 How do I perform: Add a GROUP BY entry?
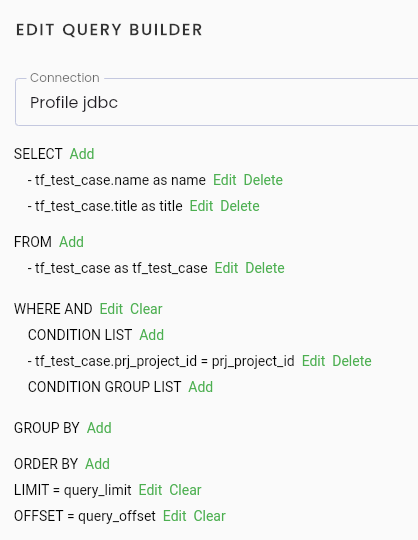pos(99,428)
